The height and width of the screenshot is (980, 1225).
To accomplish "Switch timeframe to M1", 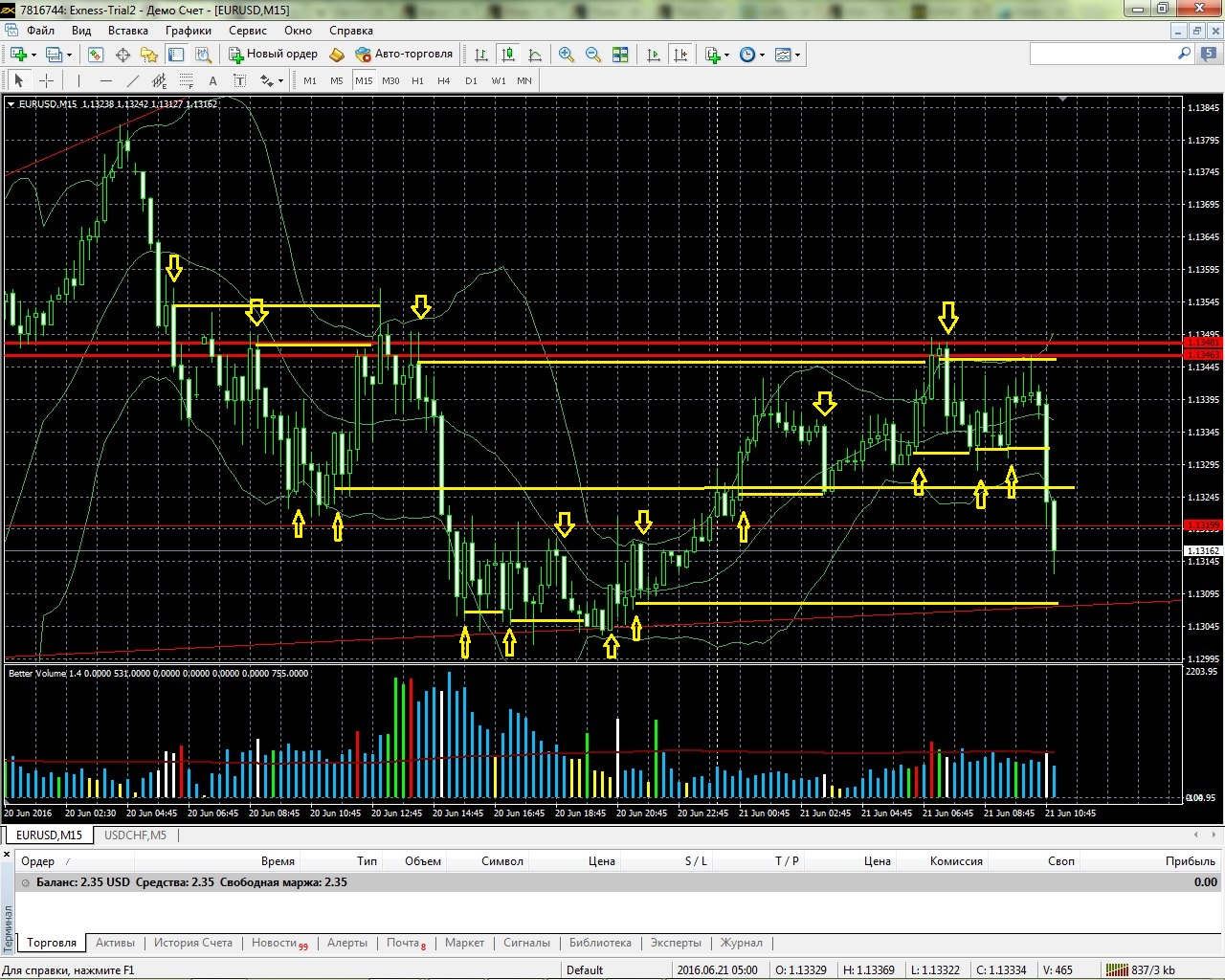I will pyautogui.click(x=310, y=81).
